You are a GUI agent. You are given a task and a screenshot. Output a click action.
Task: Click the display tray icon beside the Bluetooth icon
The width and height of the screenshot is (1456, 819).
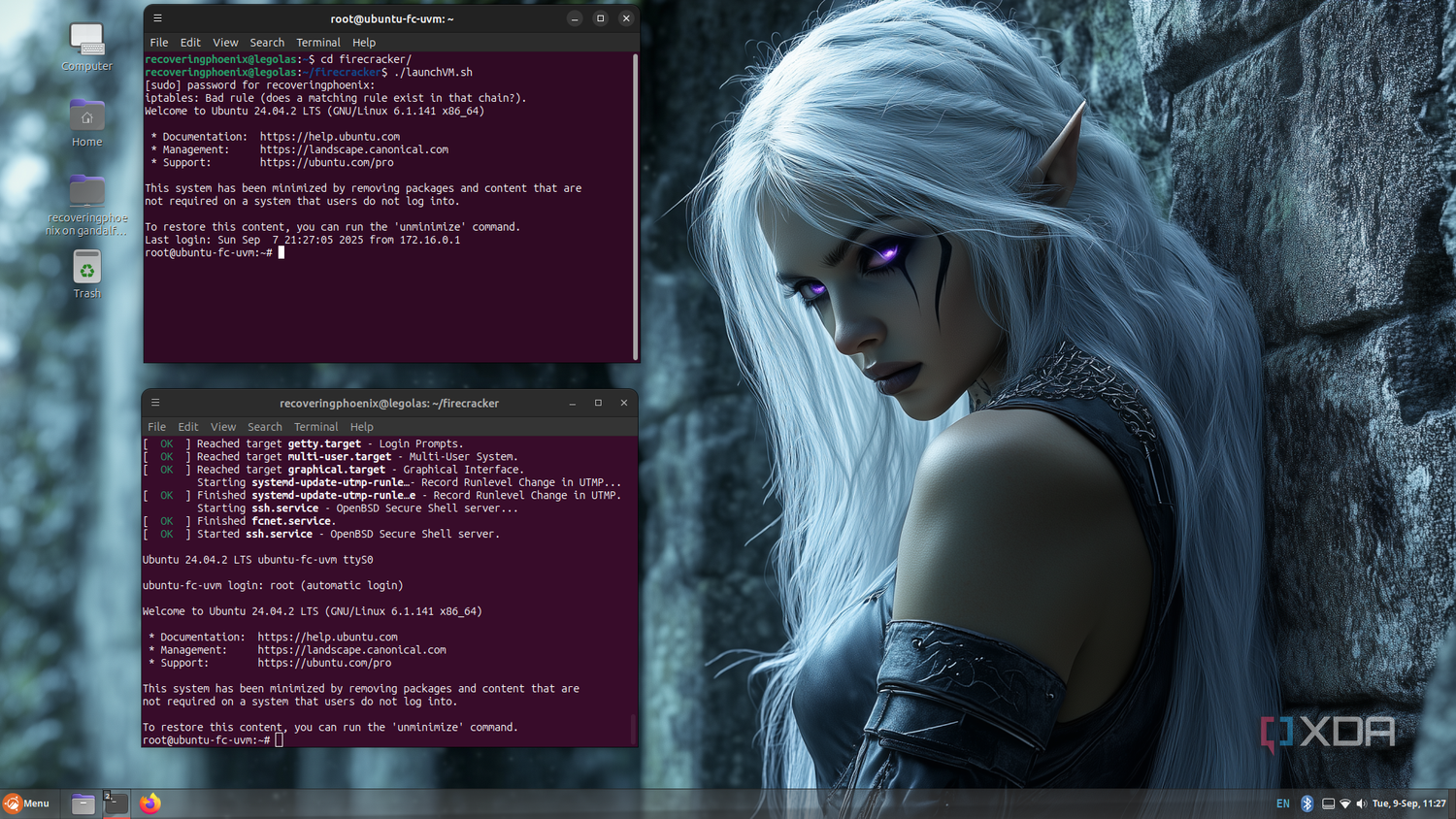[1328, 803]
